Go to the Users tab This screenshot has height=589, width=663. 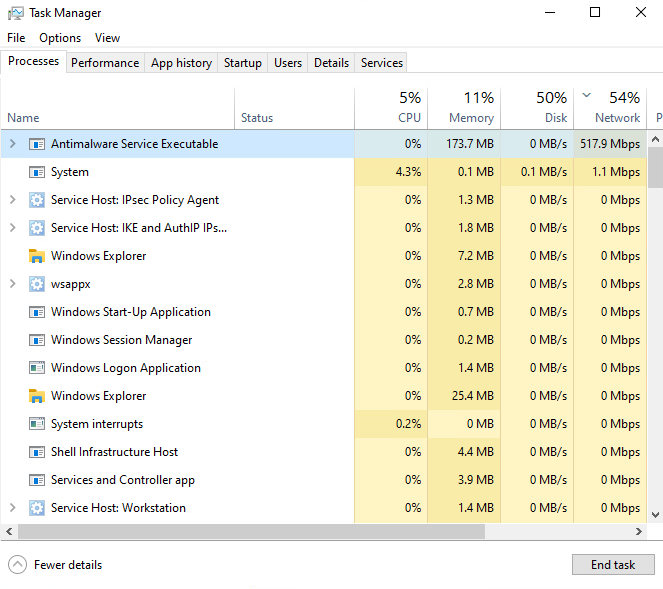click(x=288, y=63)
